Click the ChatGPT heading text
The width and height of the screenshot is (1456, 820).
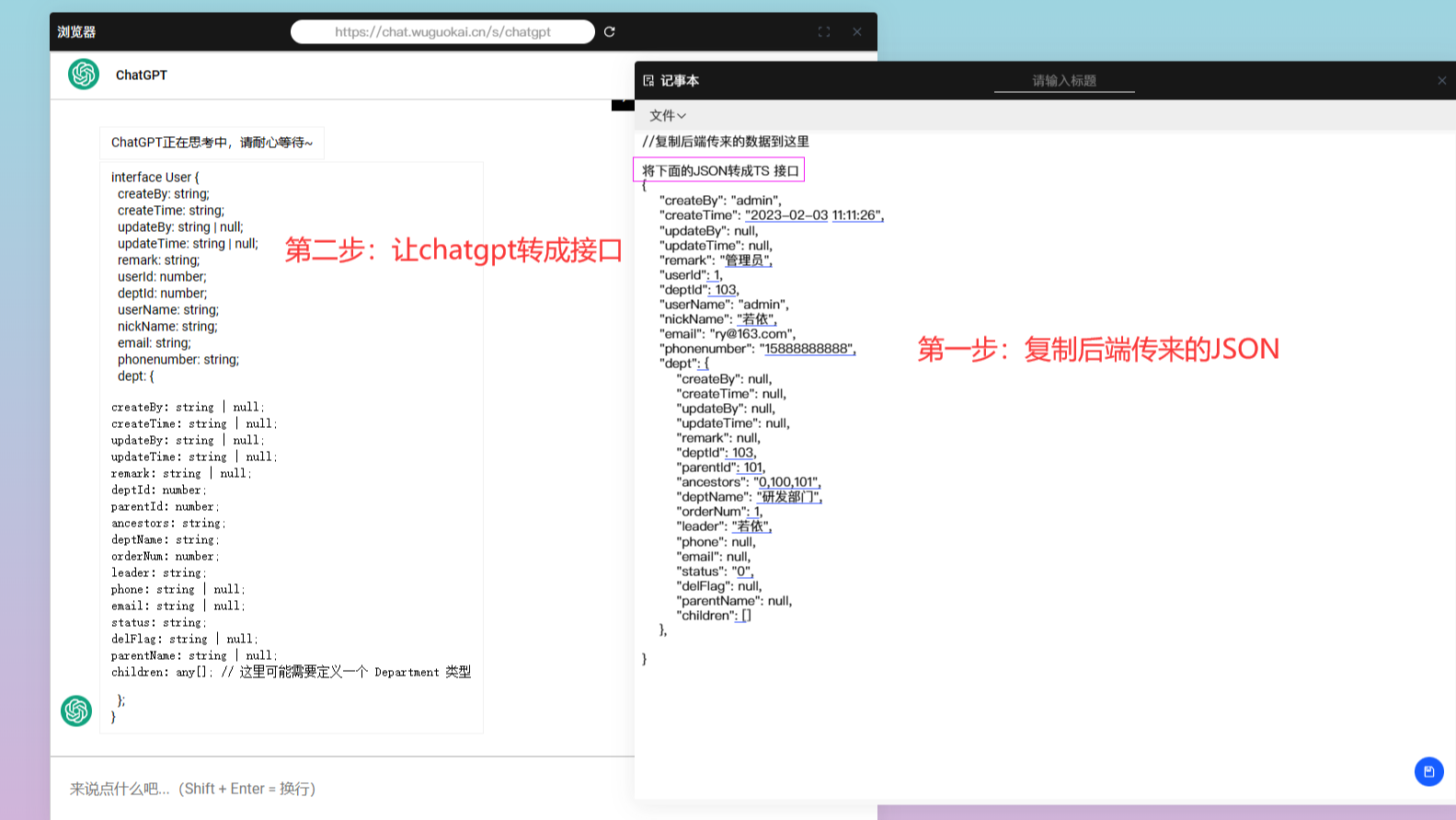142,75
